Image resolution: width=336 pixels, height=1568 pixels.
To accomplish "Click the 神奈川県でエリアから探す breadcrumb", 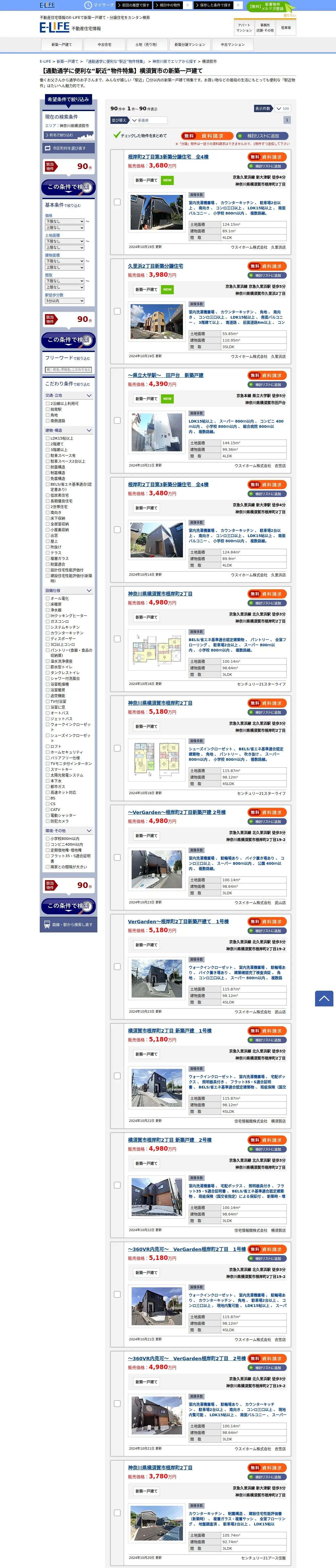I will point(174,61).
